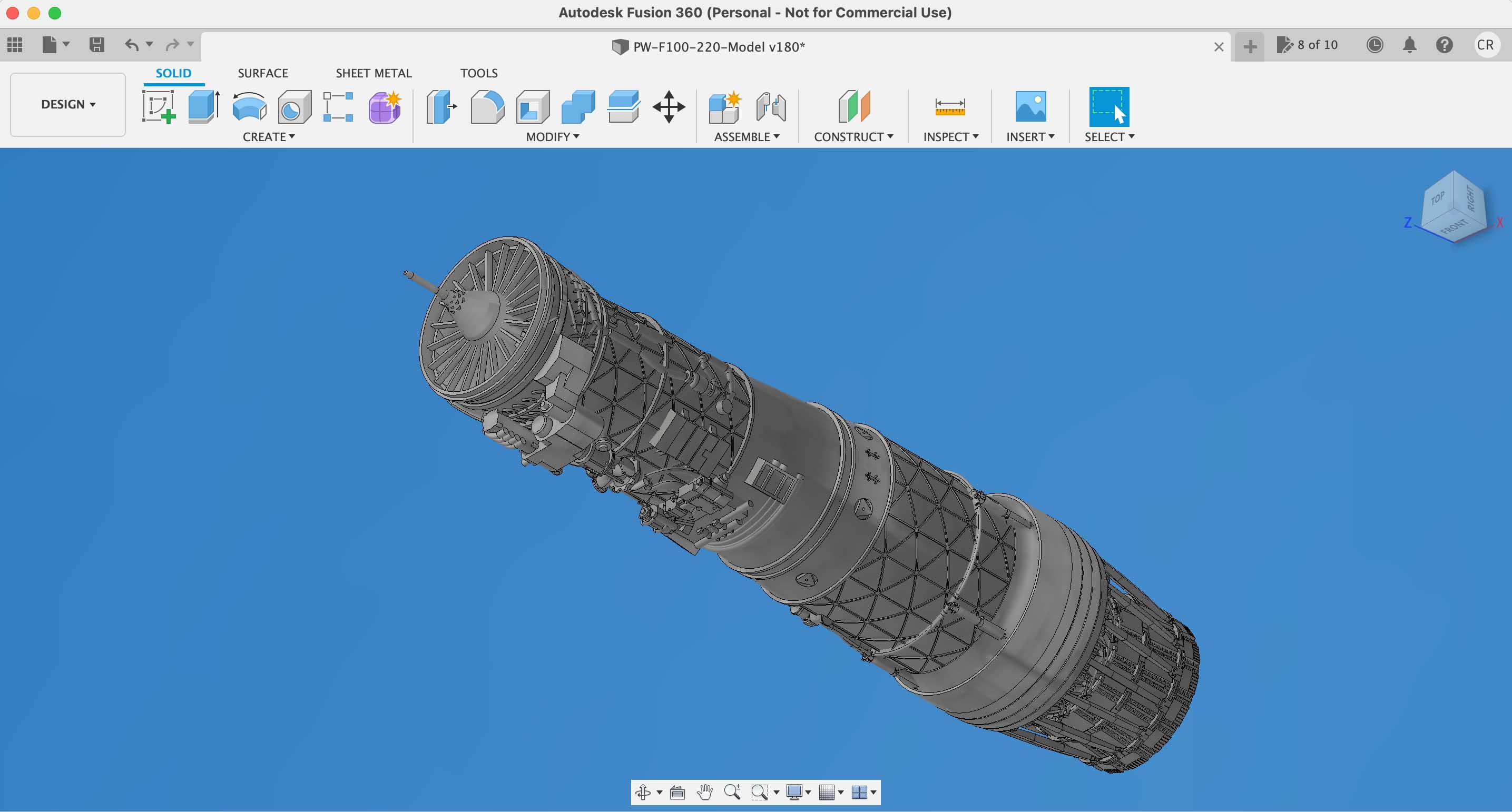Redo the last action
Image resolution: width=1512 pixels, height=812 pixels.
(173, 45)
